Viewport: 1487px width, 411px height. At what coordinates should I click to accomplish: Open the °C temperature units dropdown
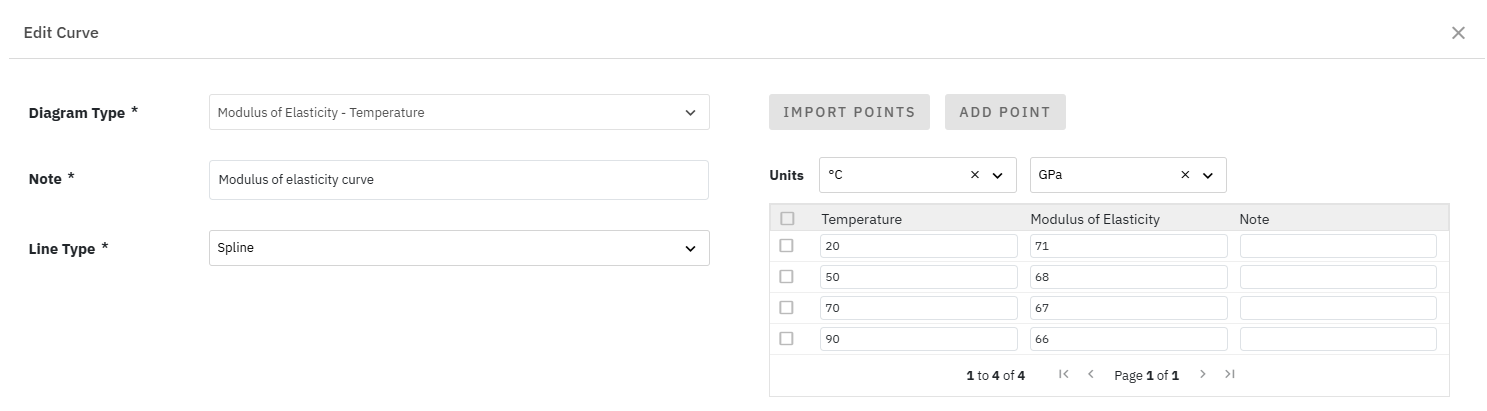[x=997, y=175]
